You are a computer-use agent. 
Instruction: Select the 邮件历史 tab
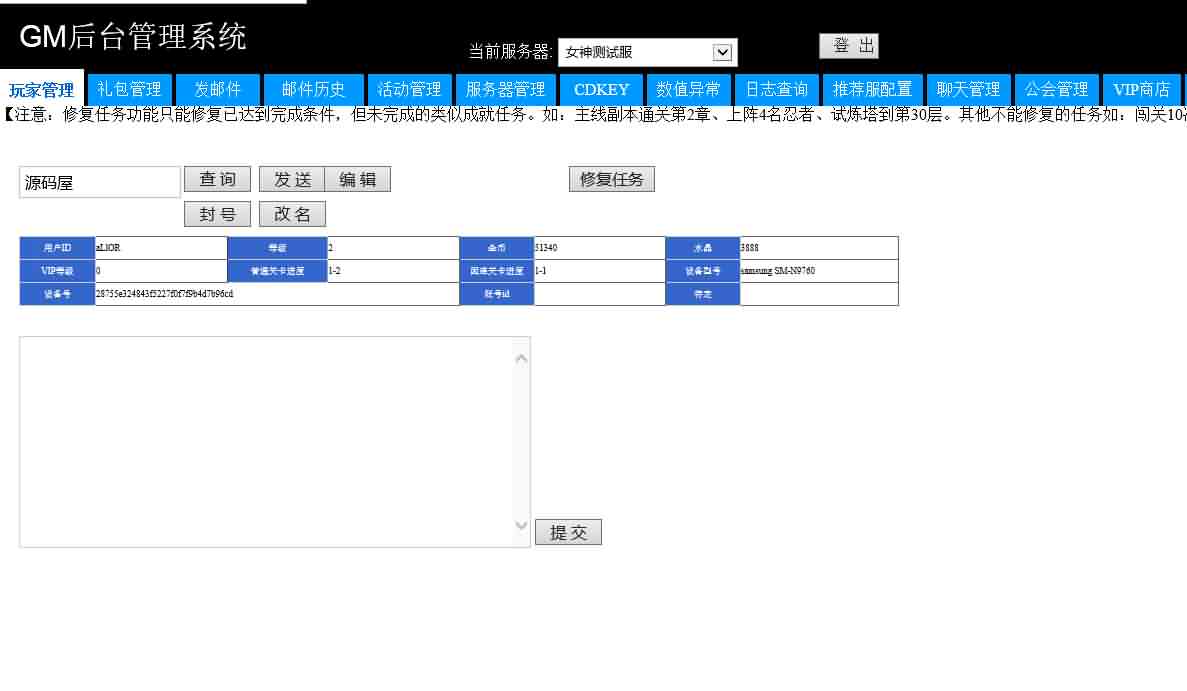point(311,89)
